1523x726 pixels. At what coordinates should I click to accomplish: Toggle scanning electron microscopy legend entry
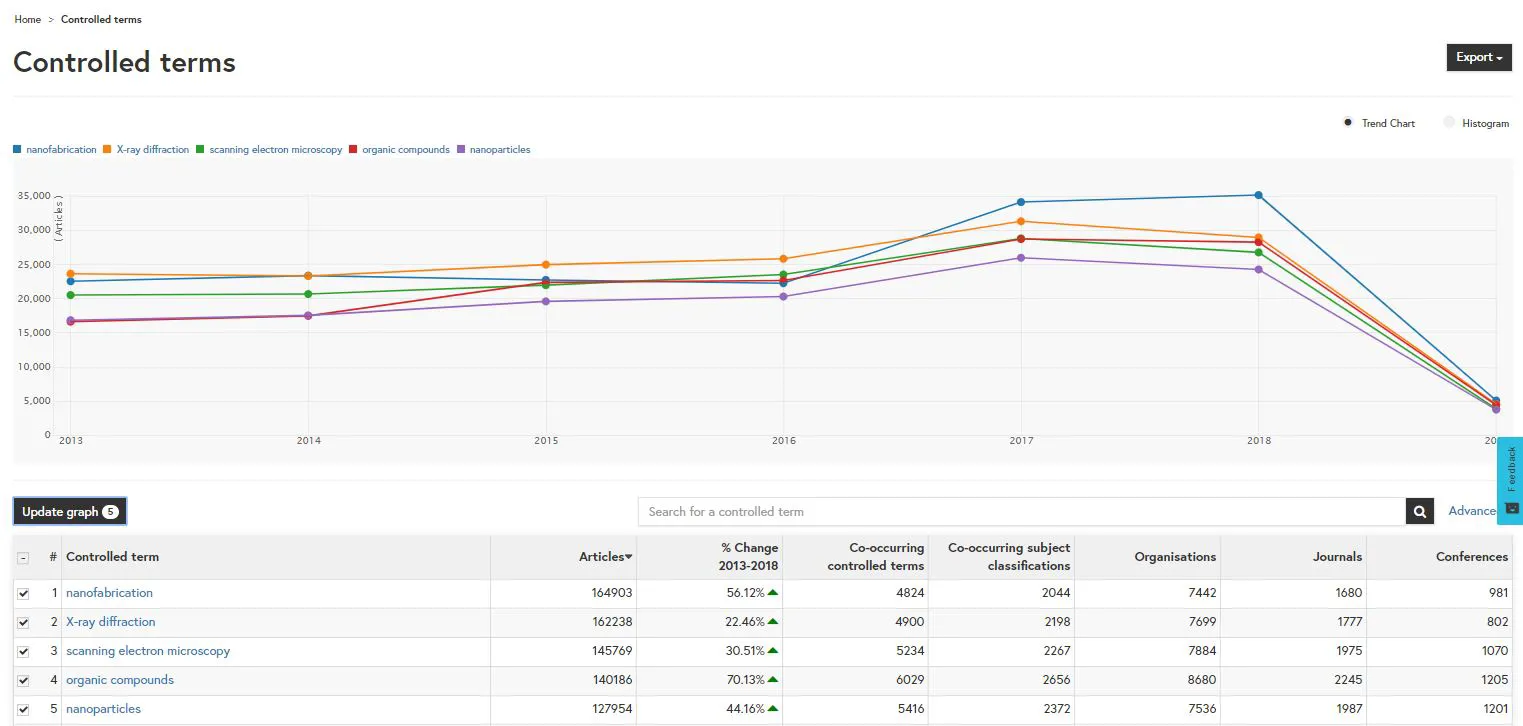click(x=275, y=150)
